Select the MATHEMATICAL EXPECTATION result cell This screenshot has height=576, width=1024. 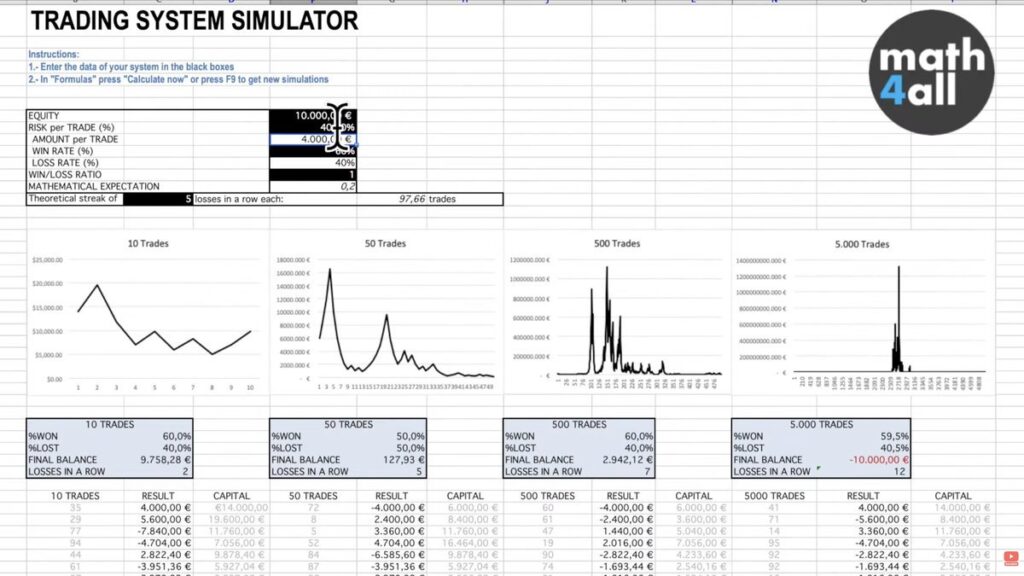tap(312, 187)
